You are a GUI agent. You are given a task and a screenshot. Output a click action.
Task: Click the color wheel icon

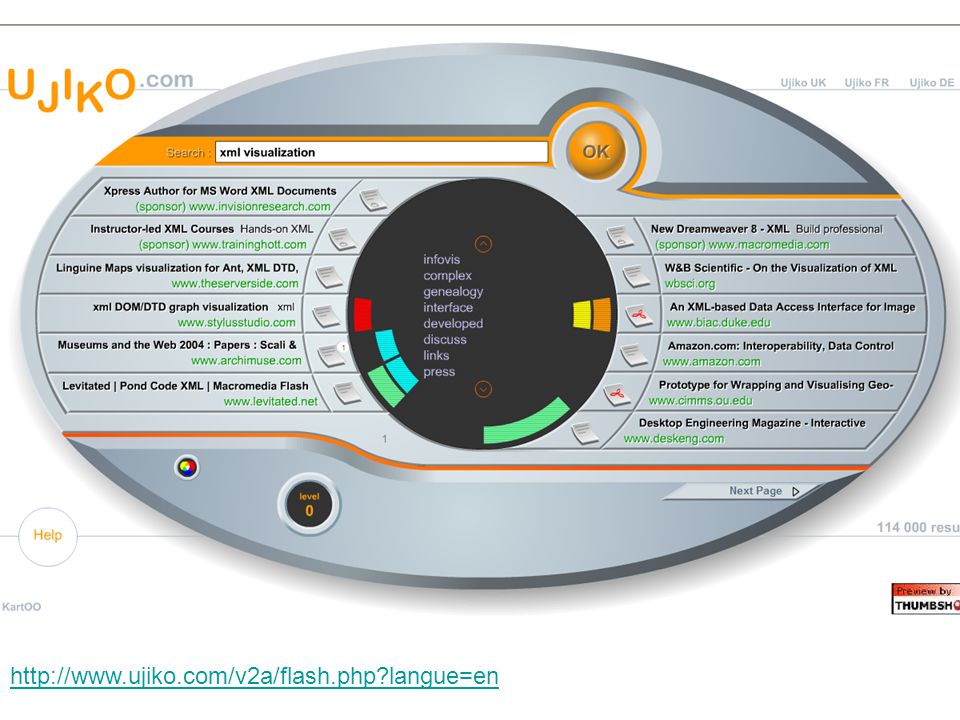click(x=187, y=468)
